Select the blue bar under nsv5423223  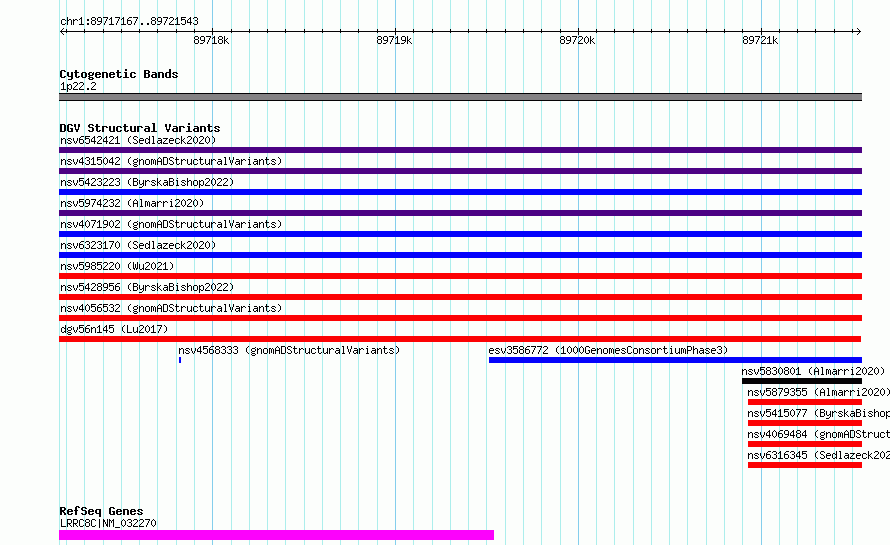tap(460, 192)
